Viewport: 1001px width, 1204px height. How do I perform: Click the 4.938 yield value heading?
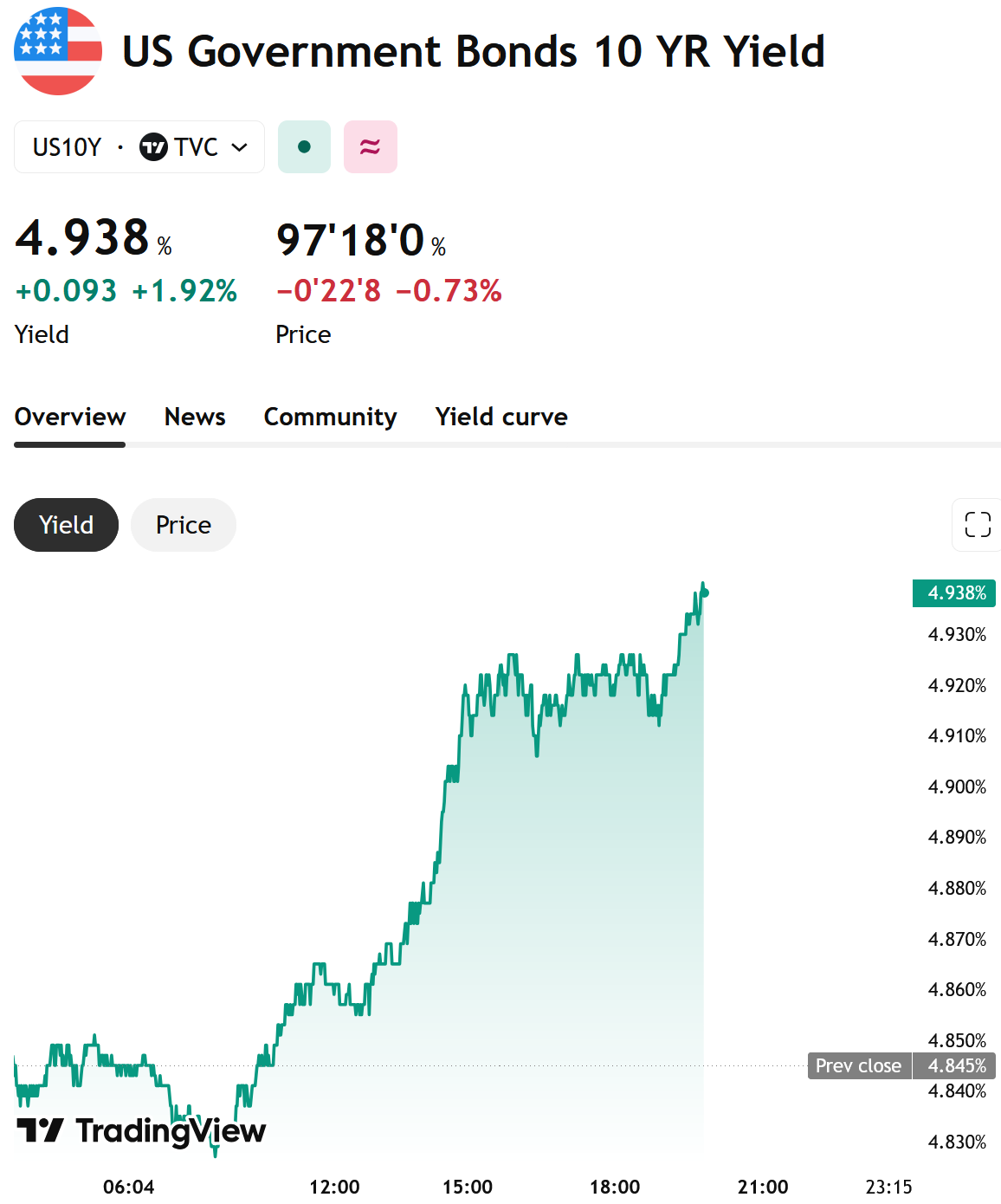(x=82, y=237)
